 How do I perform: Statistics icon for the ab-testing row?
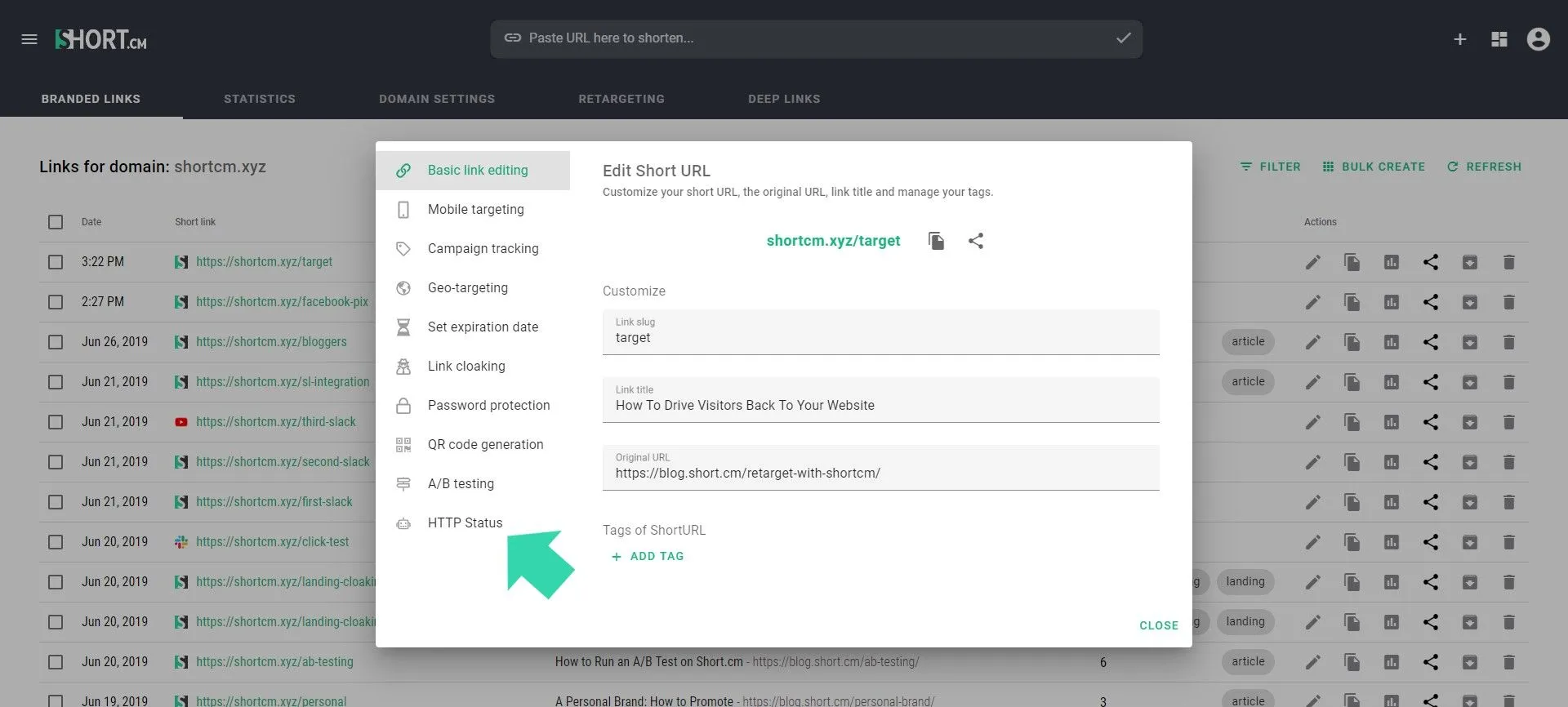[1392, 662]
